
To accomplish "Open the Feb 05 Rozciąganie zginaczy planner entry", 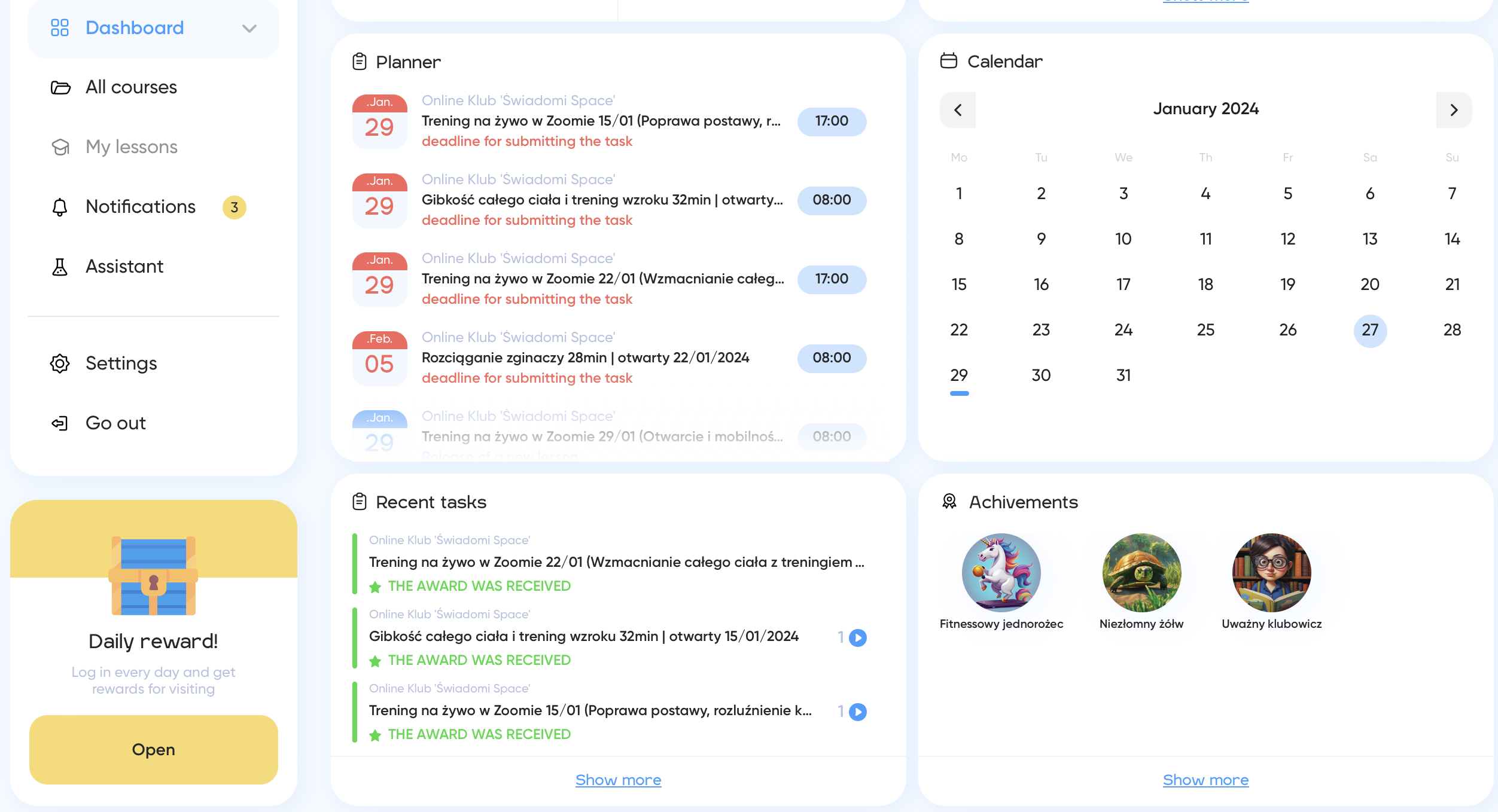I will (x=585, y=358).
